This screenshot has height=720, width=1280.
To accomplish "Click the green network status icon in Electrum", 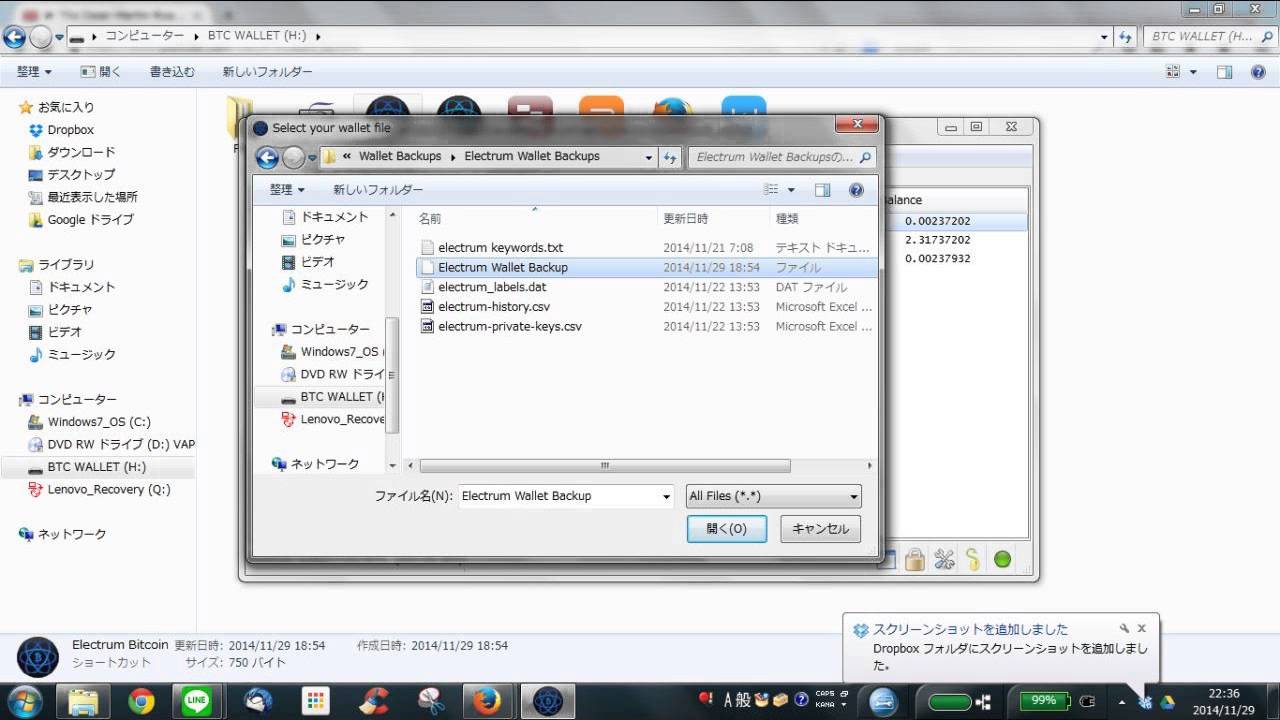I will [x=1002, y=559].
